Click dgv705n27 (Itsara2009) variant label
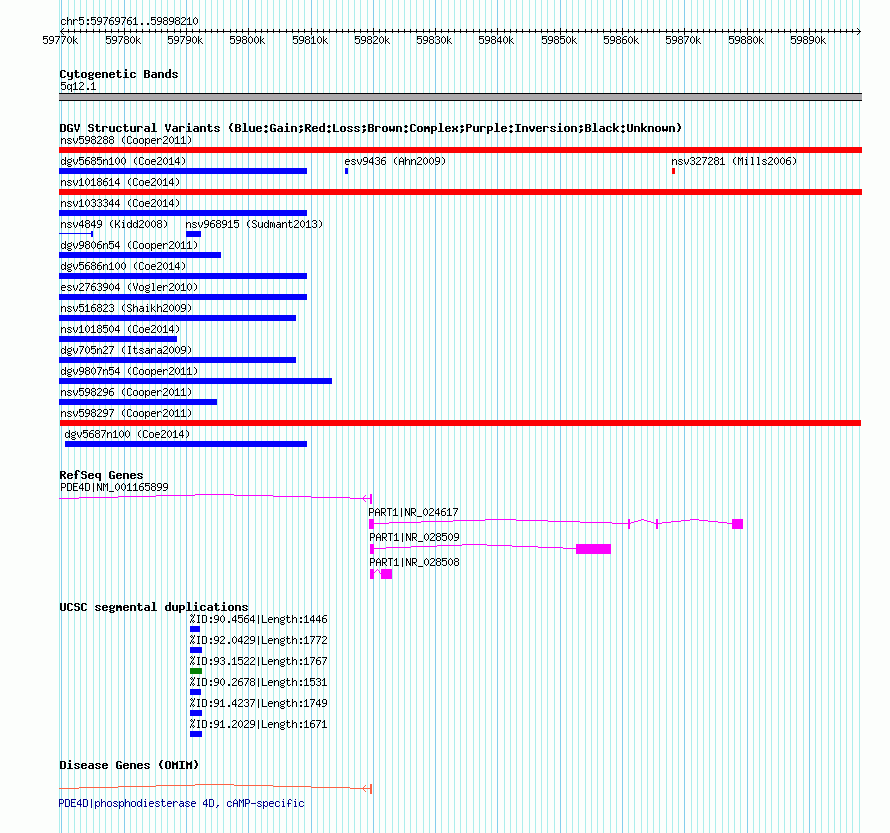The width and height of the screenshot is (890, 833). (x=126, y=350)
